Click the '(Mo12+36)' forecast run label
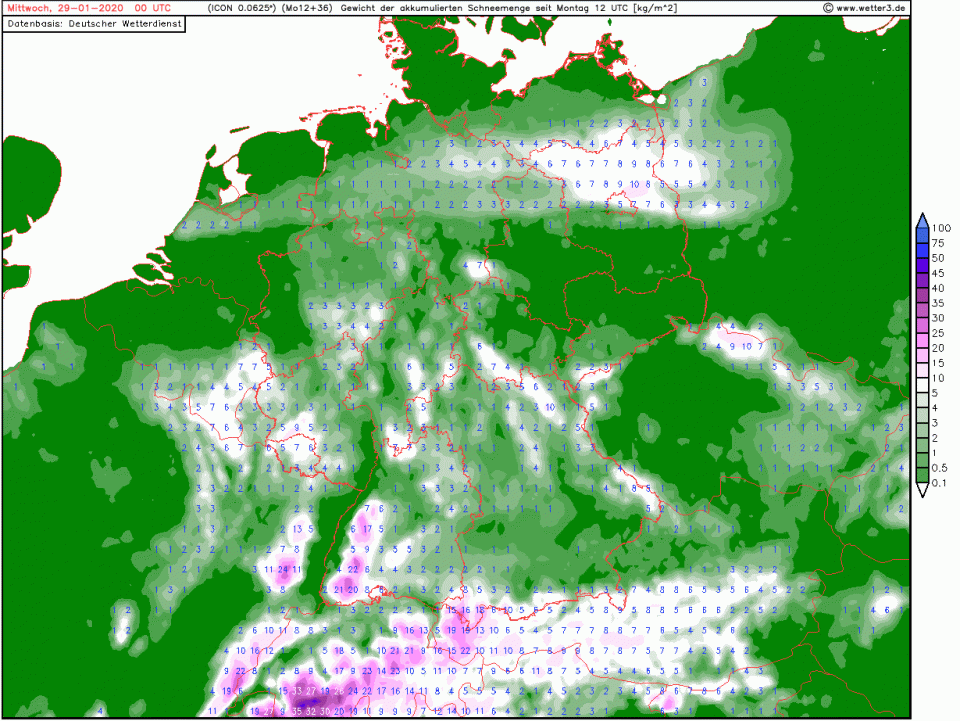960x721 pixels. [306, 7]
